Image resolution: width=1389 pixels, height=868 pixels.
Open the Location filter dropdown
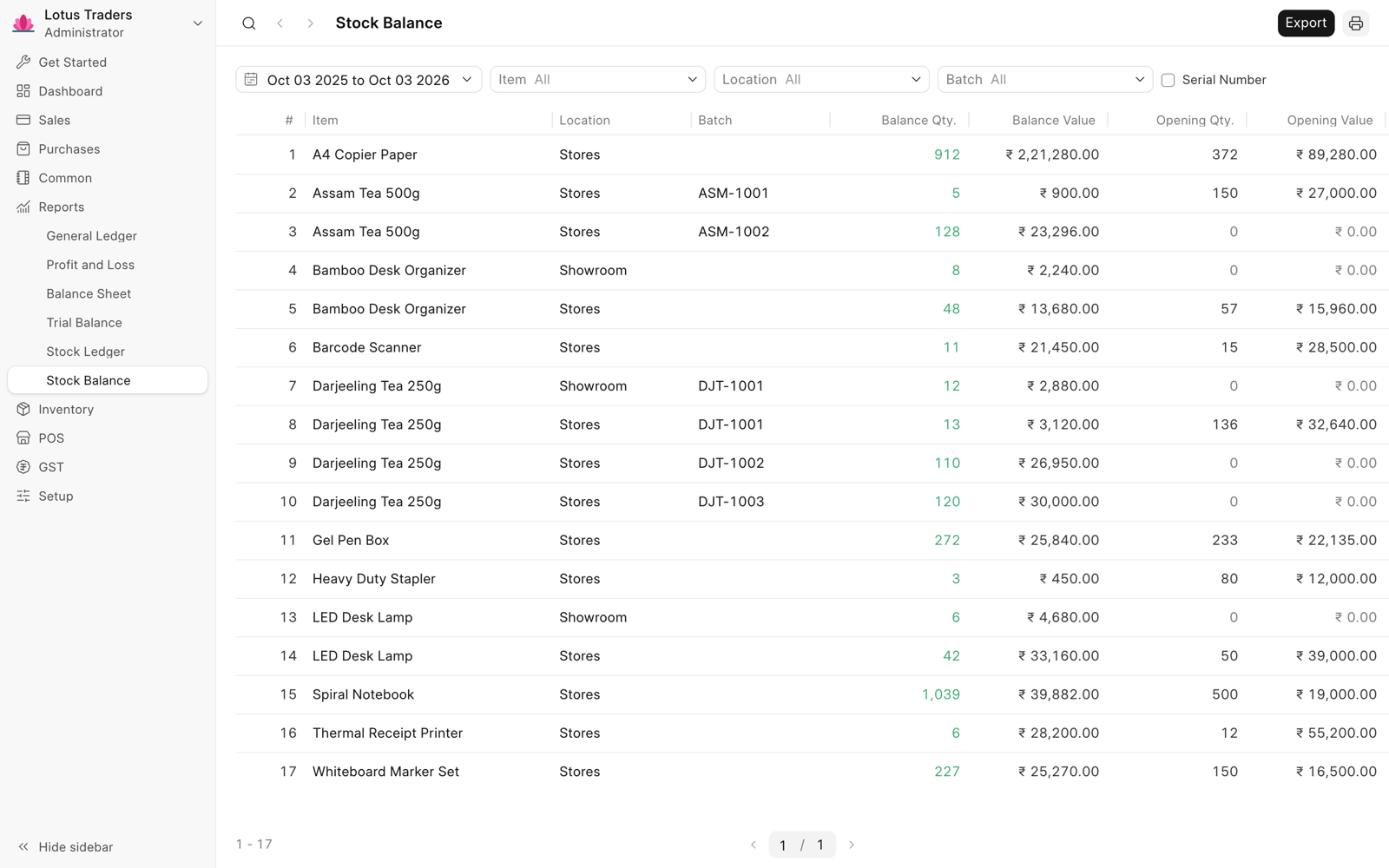[x=821, y=80]
